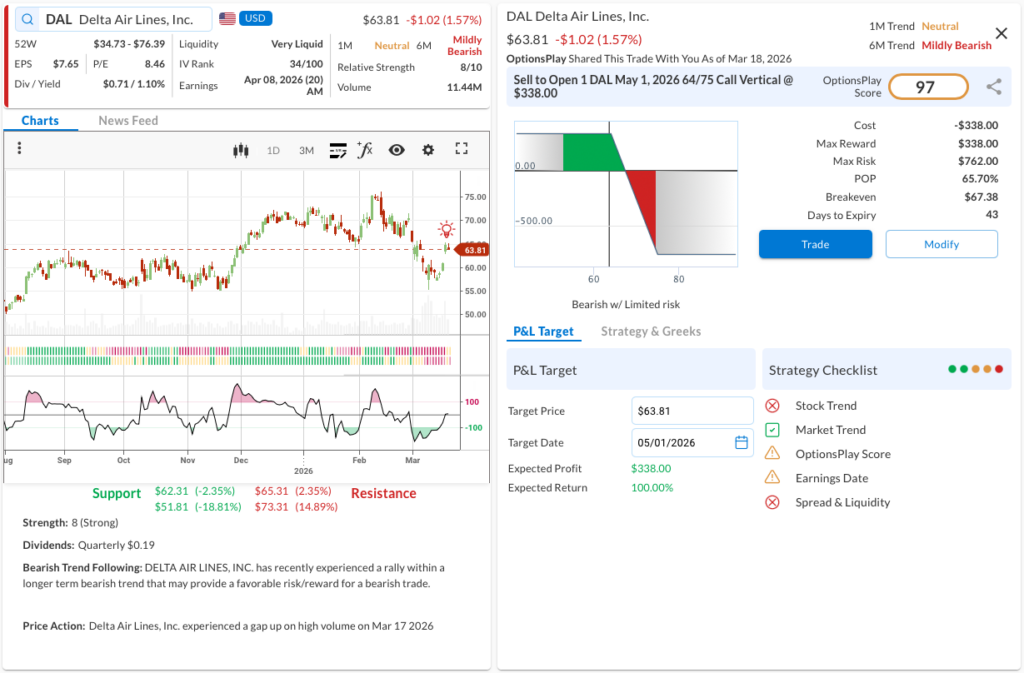Open the fx indicators menu

point(365,150)
